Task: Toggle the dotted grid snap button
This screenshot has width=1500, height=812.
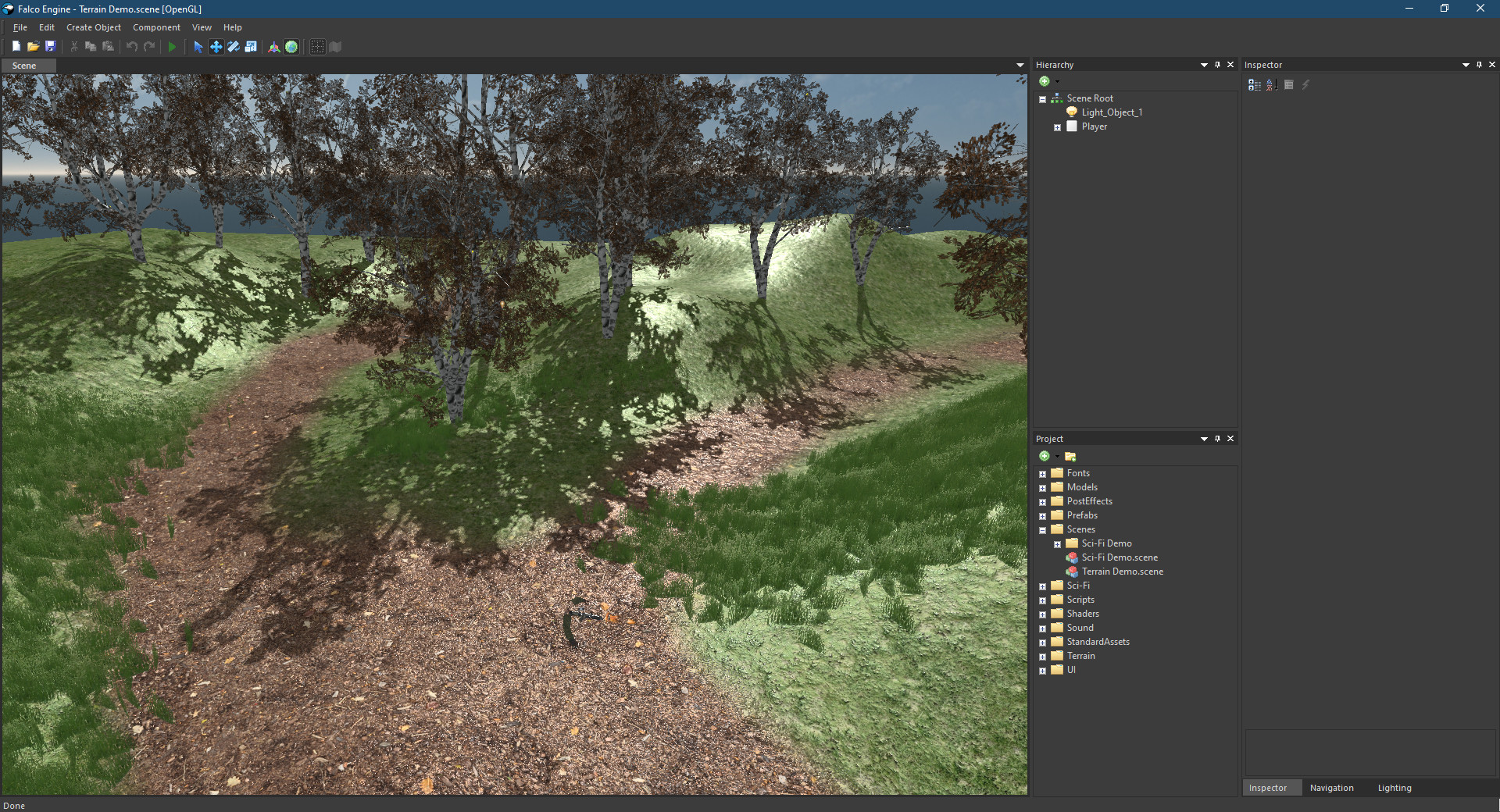Action: [x=317, y=47]
